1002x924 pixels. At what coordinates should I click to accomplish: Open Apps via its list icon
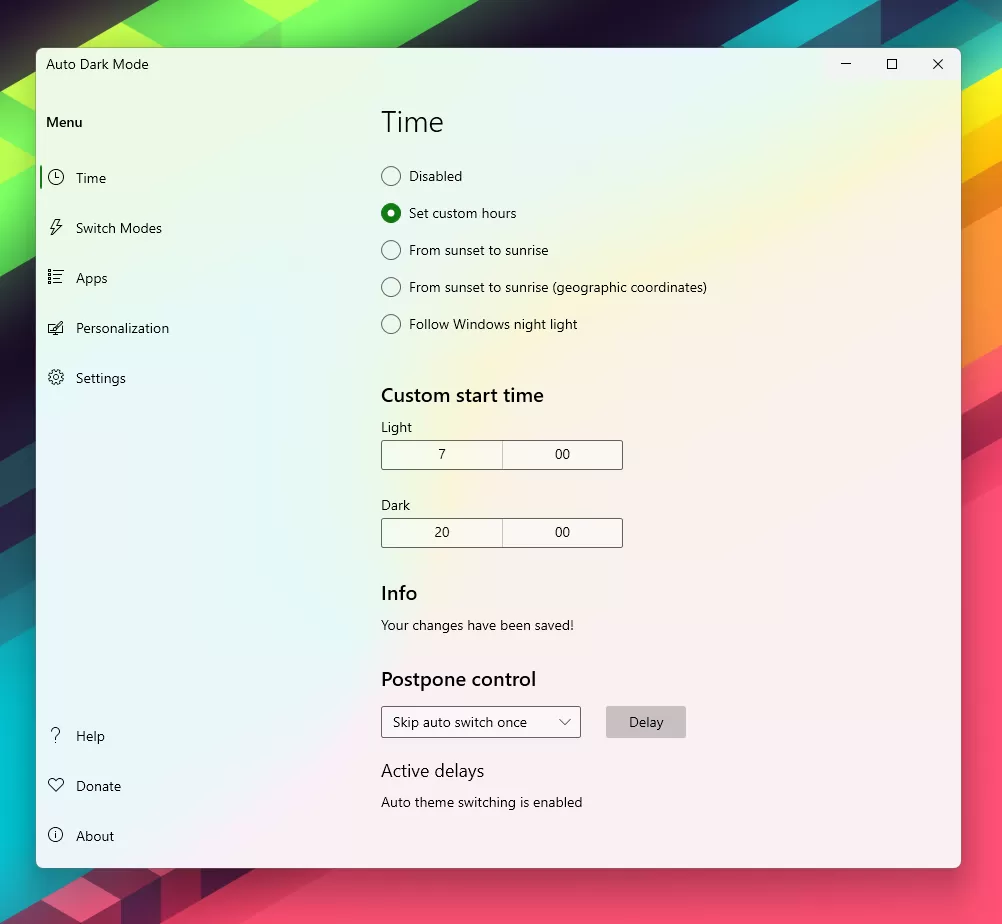click(56, 277)
